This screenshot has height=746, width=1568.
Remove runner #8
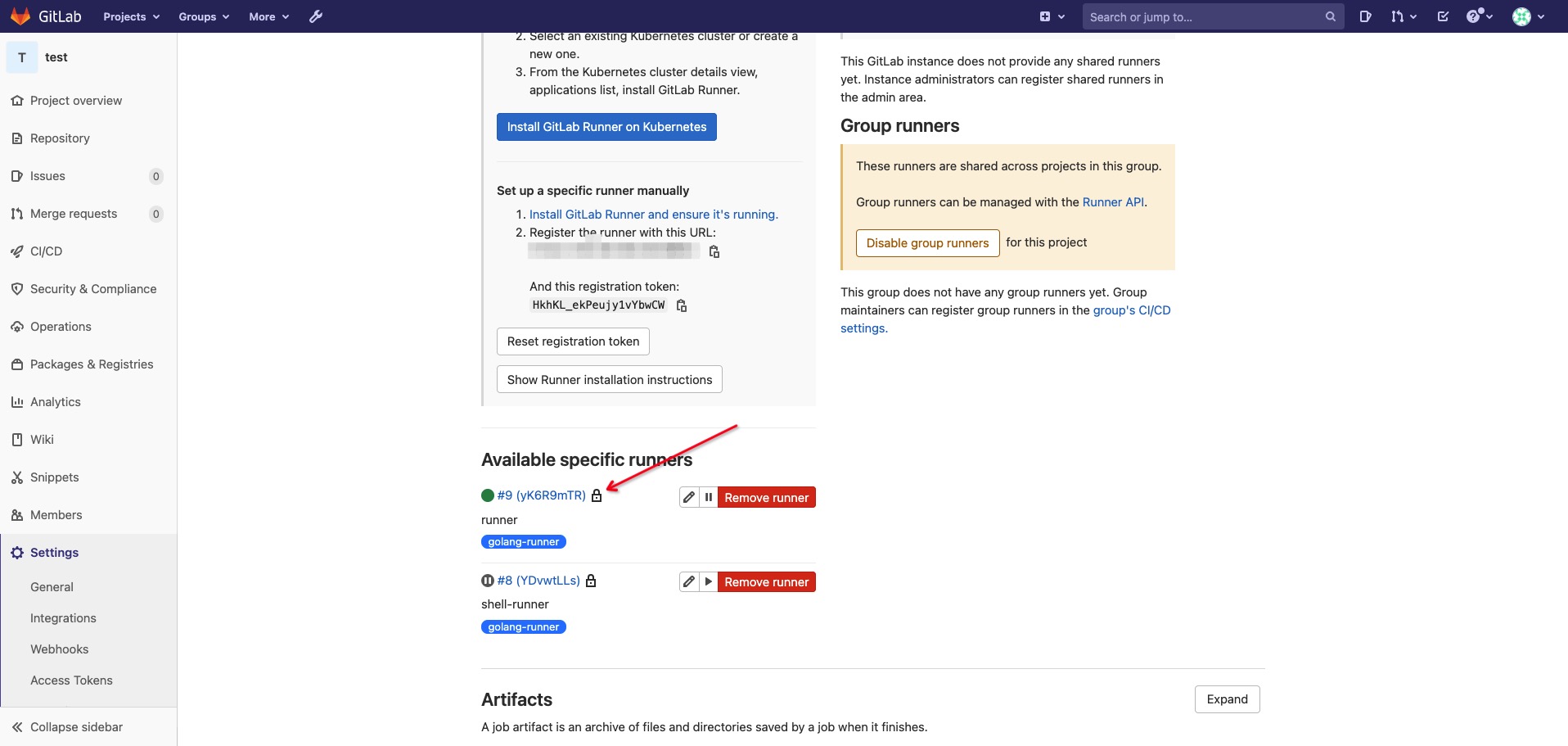pyautogui.click(x=767, y=581)
